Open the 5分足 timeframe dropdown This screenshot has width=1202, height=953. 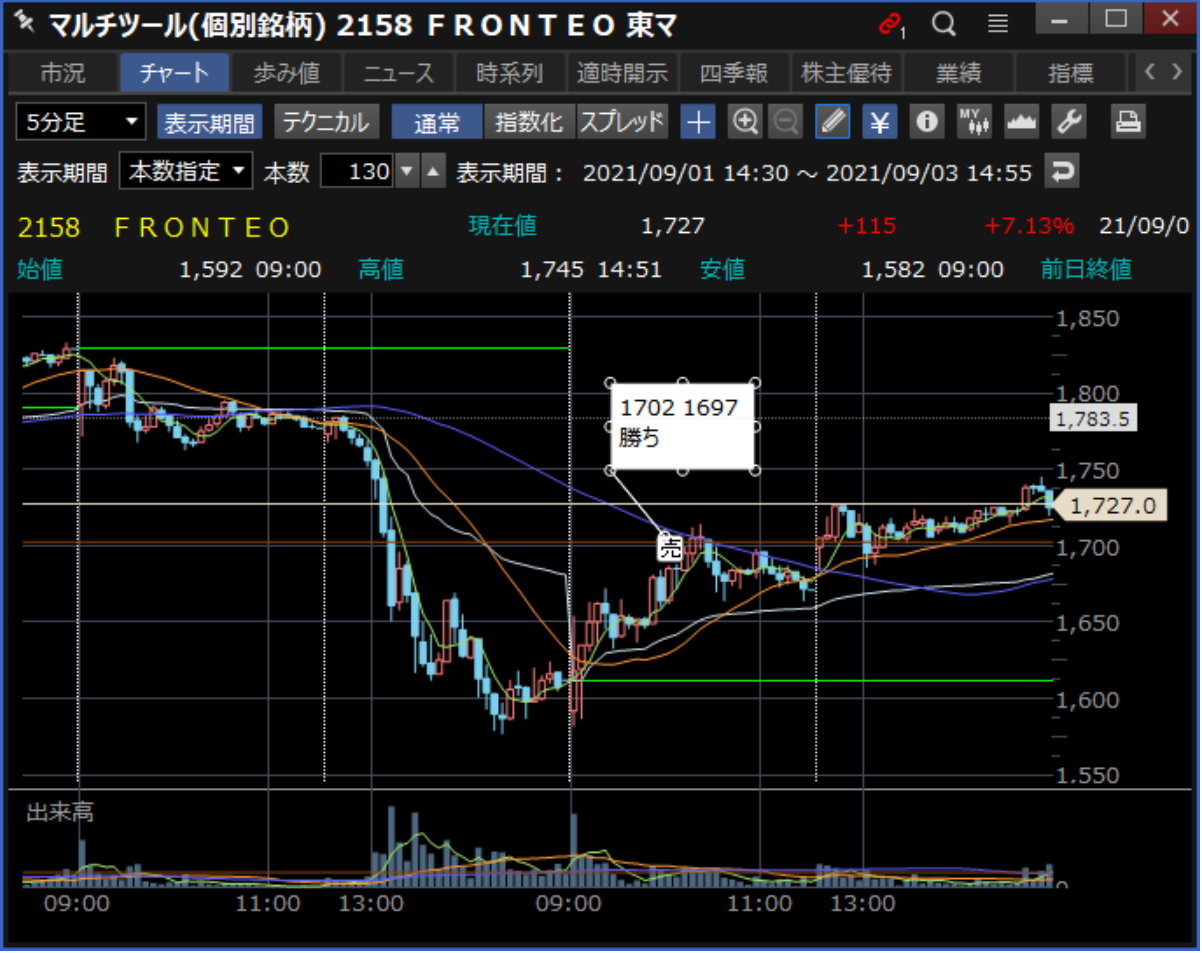pos(82,123)
